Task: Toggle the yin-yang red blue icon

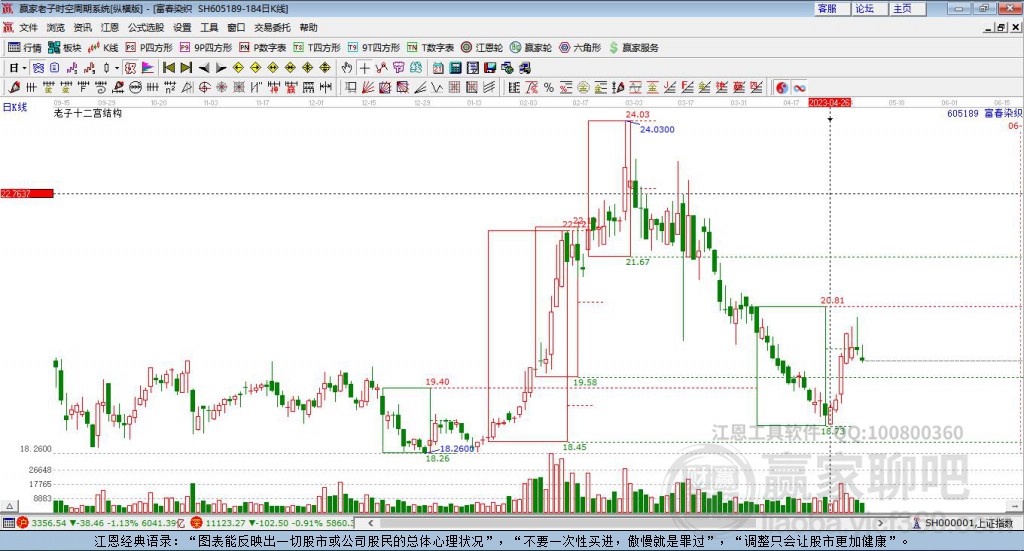Action: coord(782,87)
